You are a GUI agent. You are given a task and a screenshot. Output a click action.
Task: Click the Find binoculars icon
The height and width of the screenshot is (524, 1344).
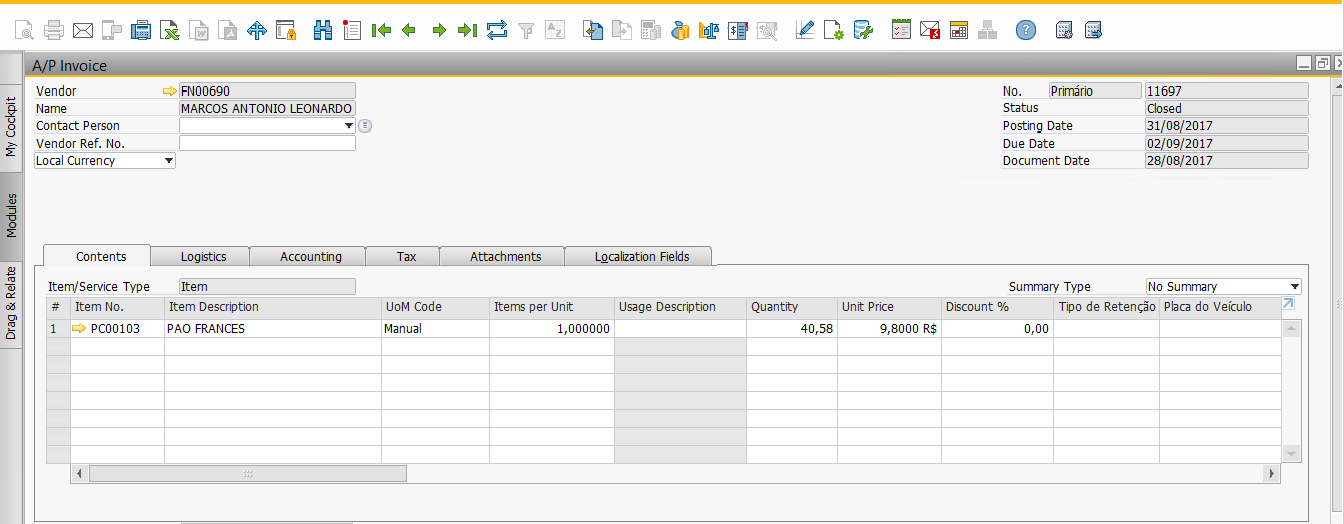tap(322, 30)
